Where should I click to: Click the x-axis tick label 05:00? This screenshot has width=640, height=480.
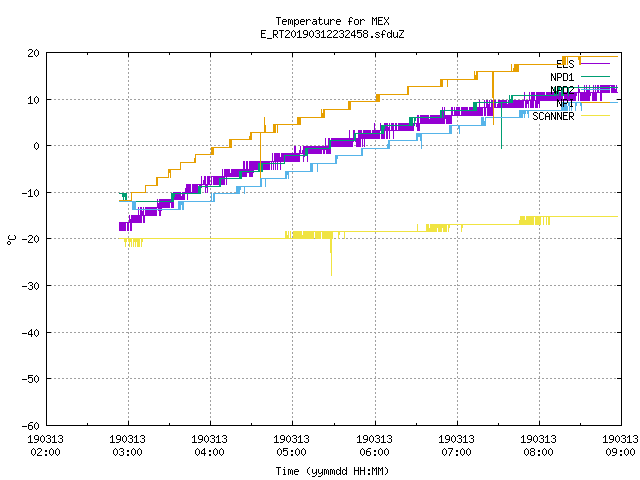pos(291,452)
